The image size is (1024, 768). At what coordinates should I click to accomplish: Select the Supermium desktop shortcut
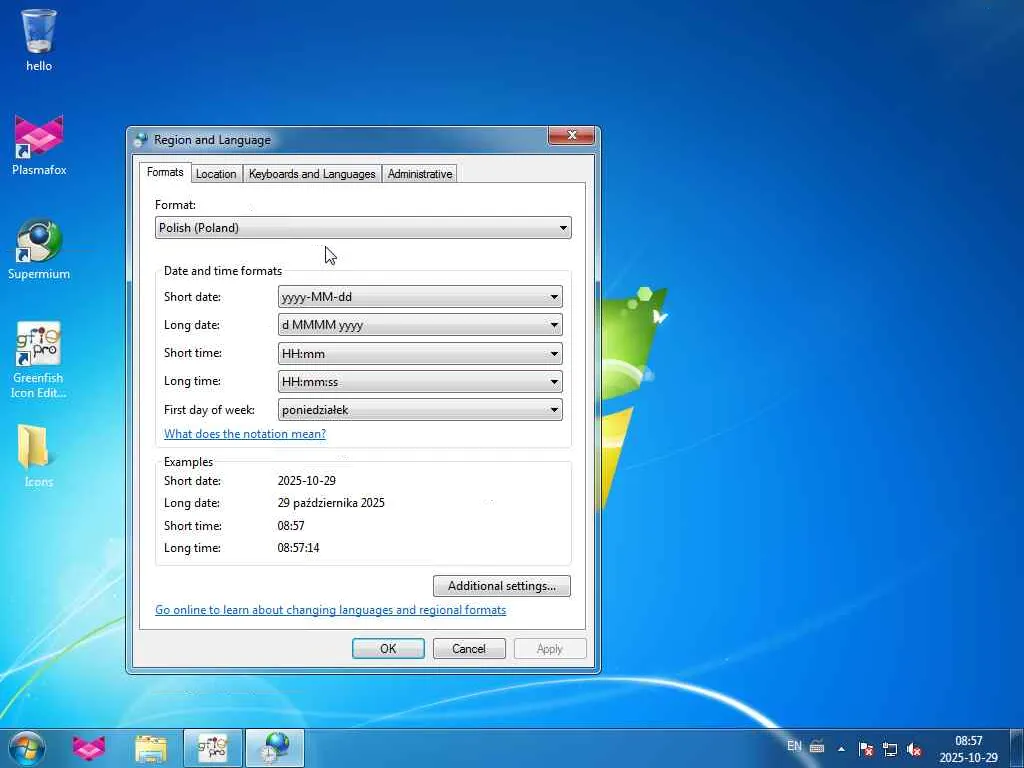click(x=39, y=249)
